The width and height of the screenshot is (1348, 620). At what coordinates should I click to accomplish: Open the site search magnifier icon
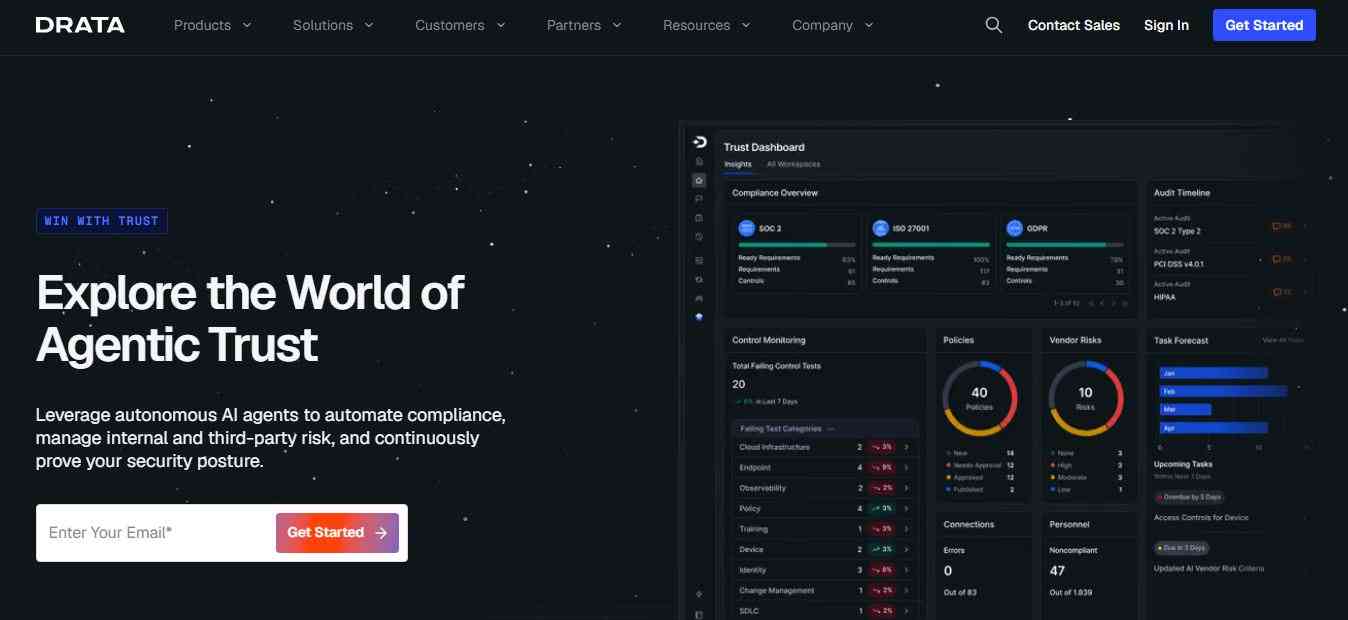click(993, 25)
